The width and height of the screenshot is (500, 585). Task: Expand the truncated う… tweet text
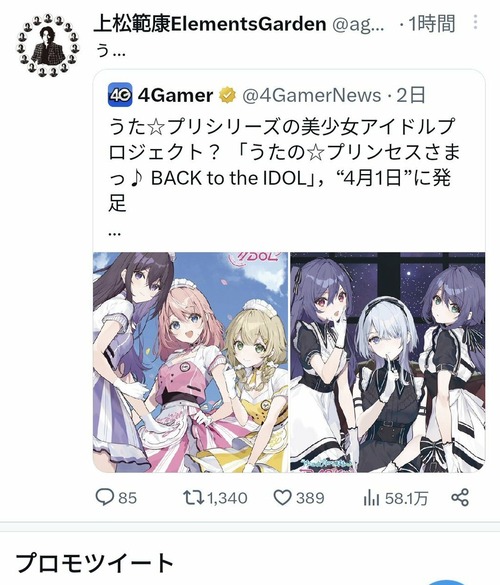tap(110, 50)
